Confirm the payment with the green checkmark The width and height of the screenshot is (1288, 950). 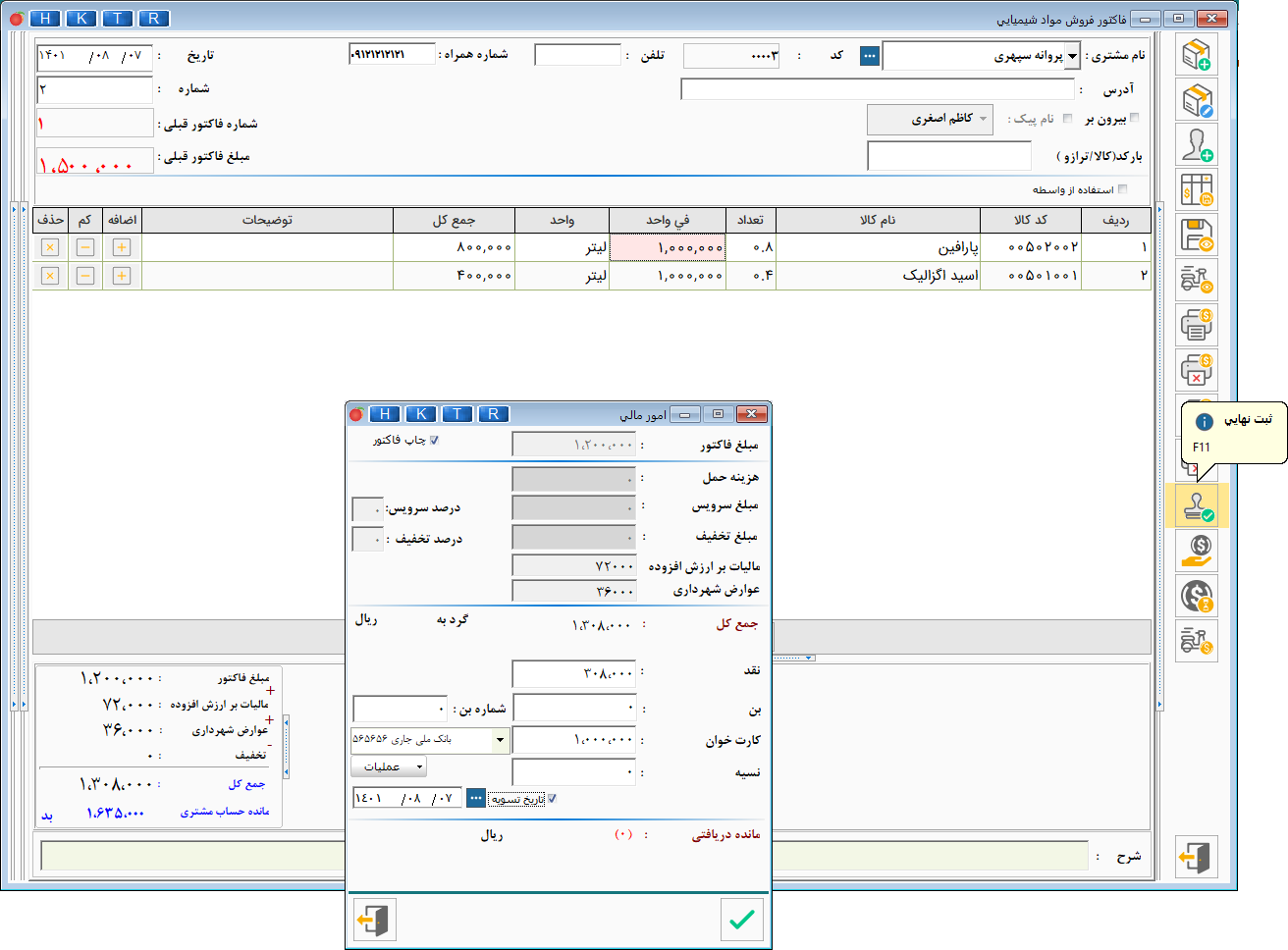(x=741, y=920)
